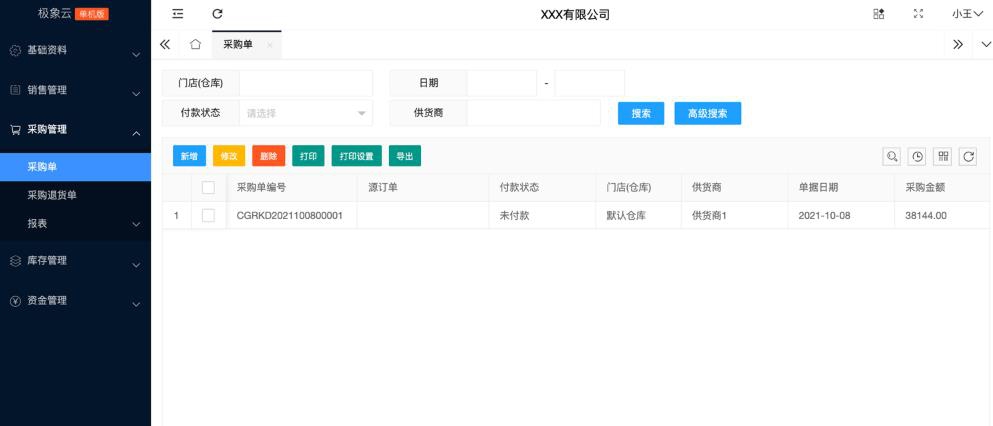Open the 采购退货单 sidebar item

(75, 196)
